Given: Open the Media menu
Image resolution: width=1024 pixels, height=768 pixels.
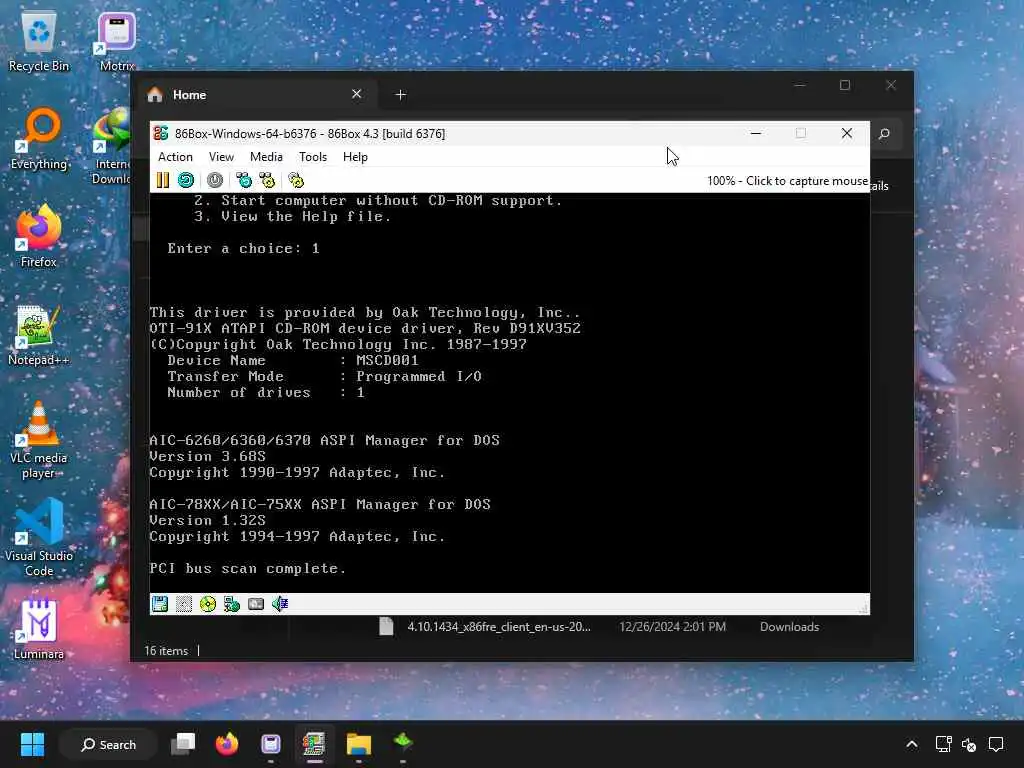Looking at the screenshot, I should 266,157.
